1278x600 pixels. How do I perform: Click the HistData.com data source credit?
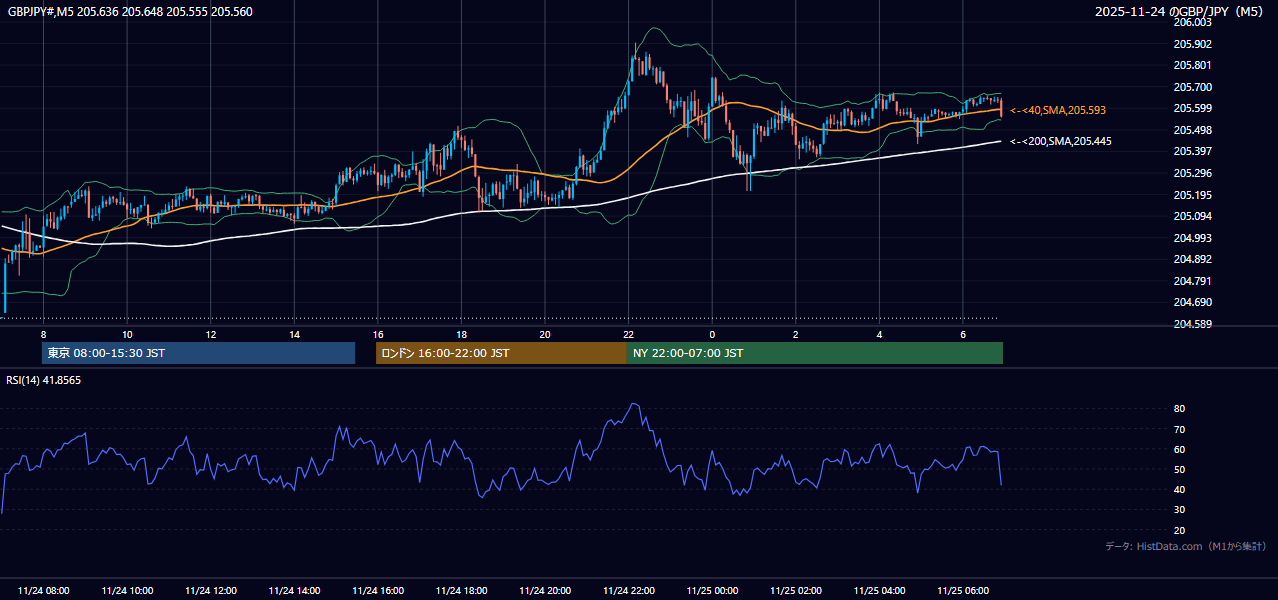1186,546
